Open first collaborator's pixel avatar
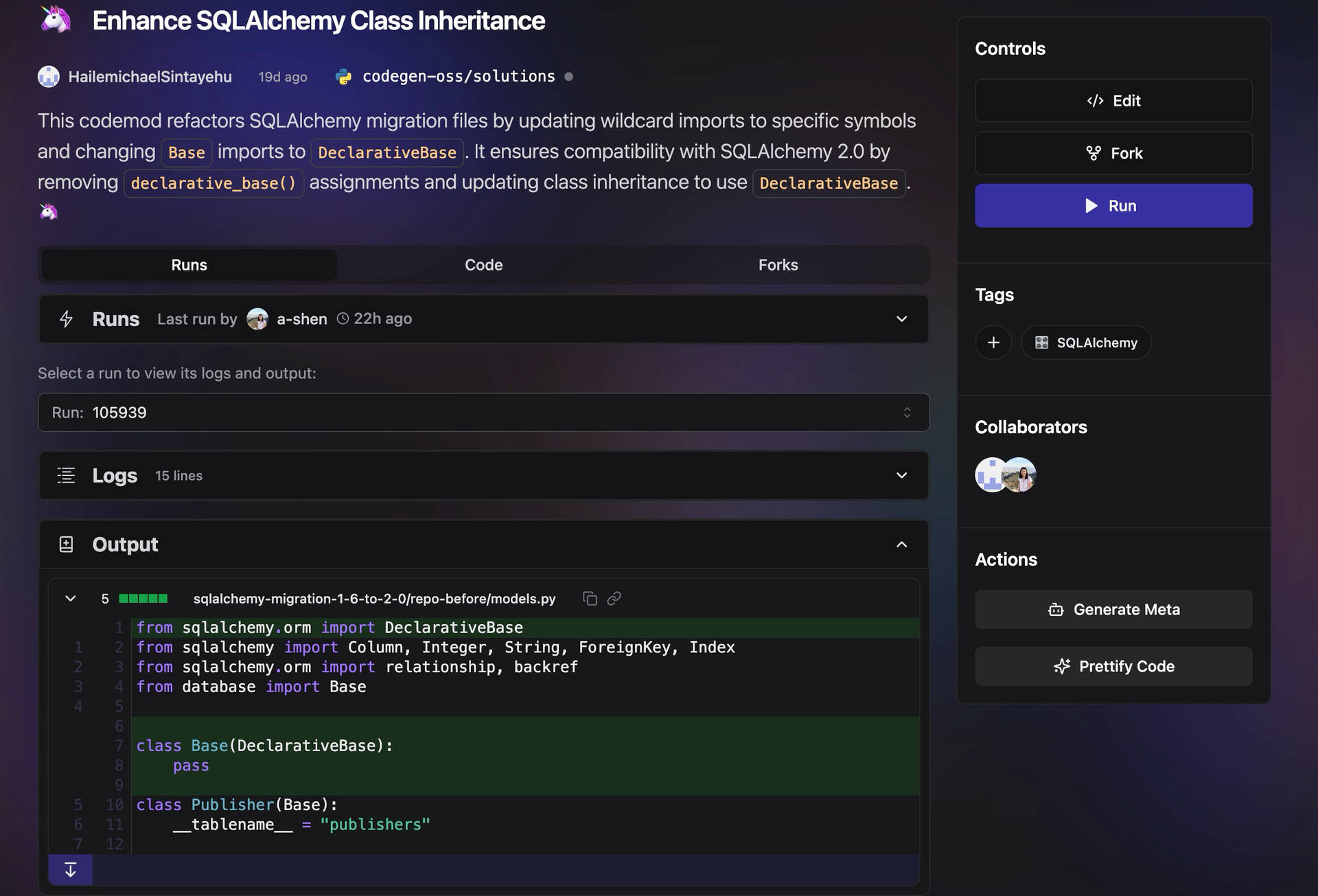1318x896 pixels. click(x=991, y=474)
